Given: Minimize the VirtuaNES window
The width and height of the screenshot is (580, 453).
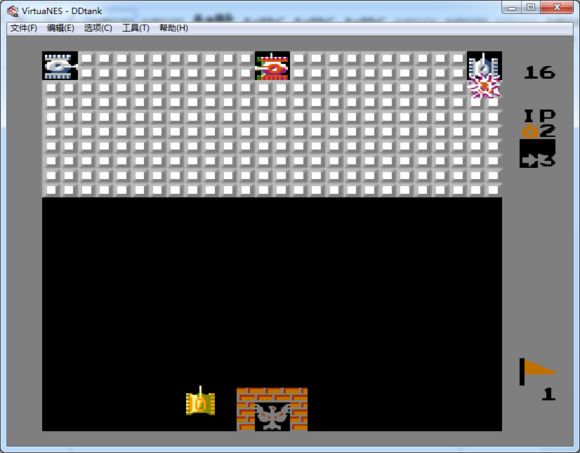Looking at the screenshot, I should click(x=512, y=7).
